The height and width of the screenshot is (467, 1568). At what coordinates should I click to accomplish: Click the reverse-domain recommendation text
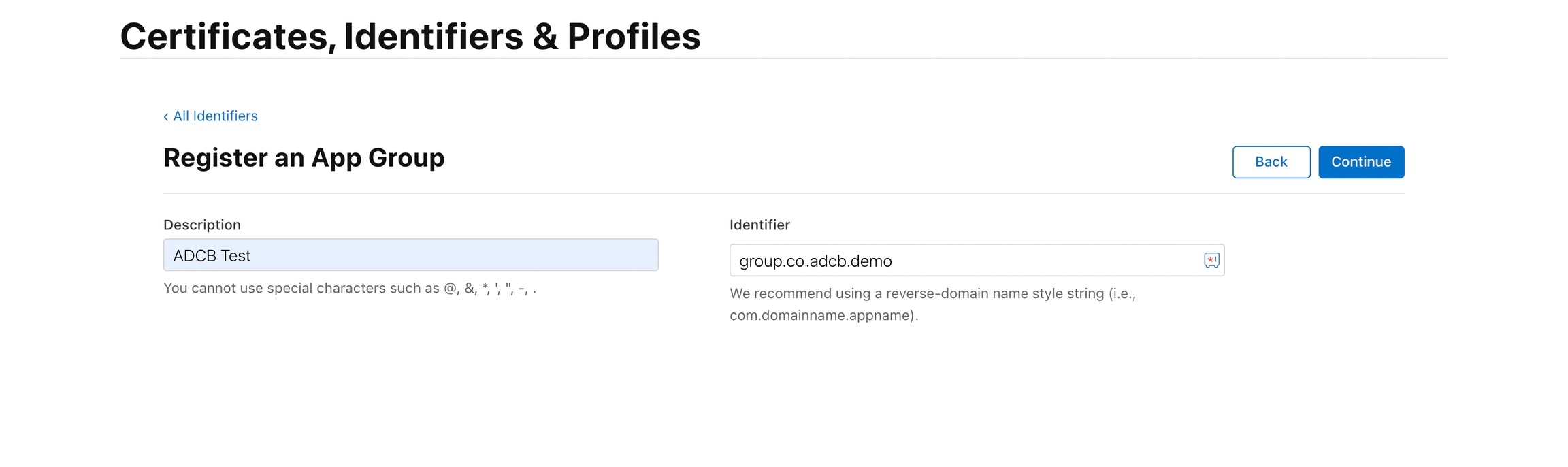point(932,293)
